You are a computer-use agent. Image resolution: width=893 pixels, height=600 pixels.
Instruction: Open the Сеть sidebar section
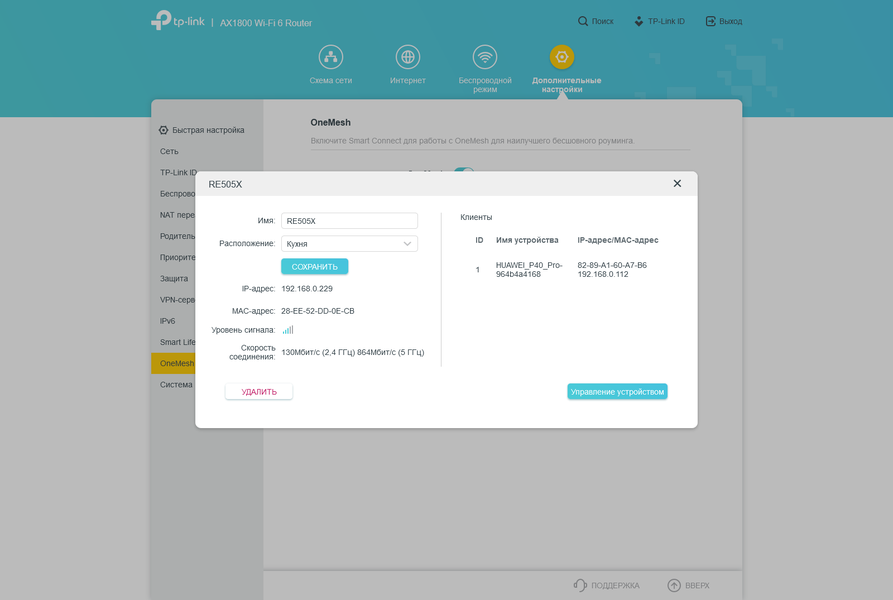tap(169, 151)
